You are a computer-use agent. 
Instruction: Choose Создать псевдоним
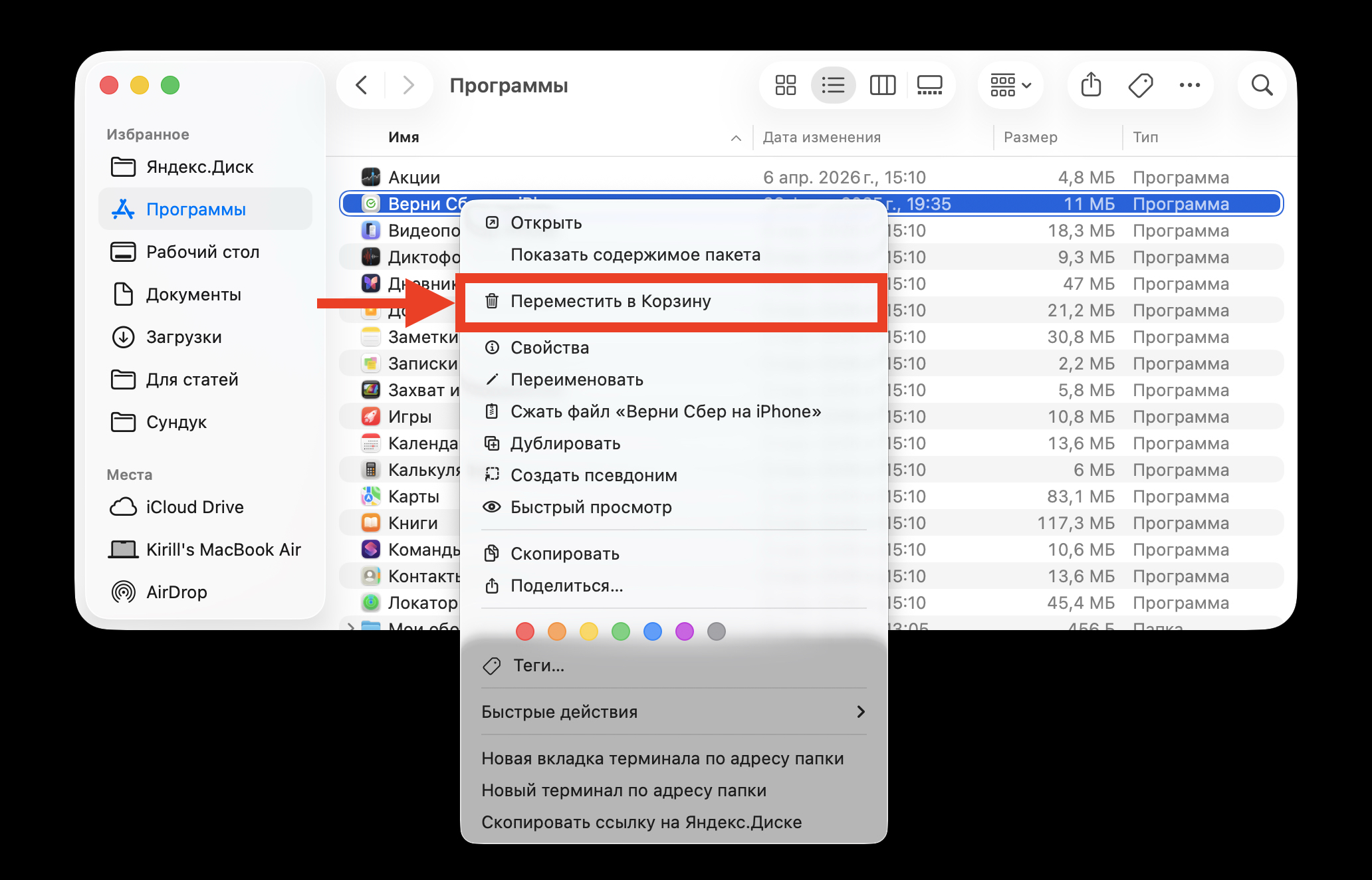(x=674, y=475)
